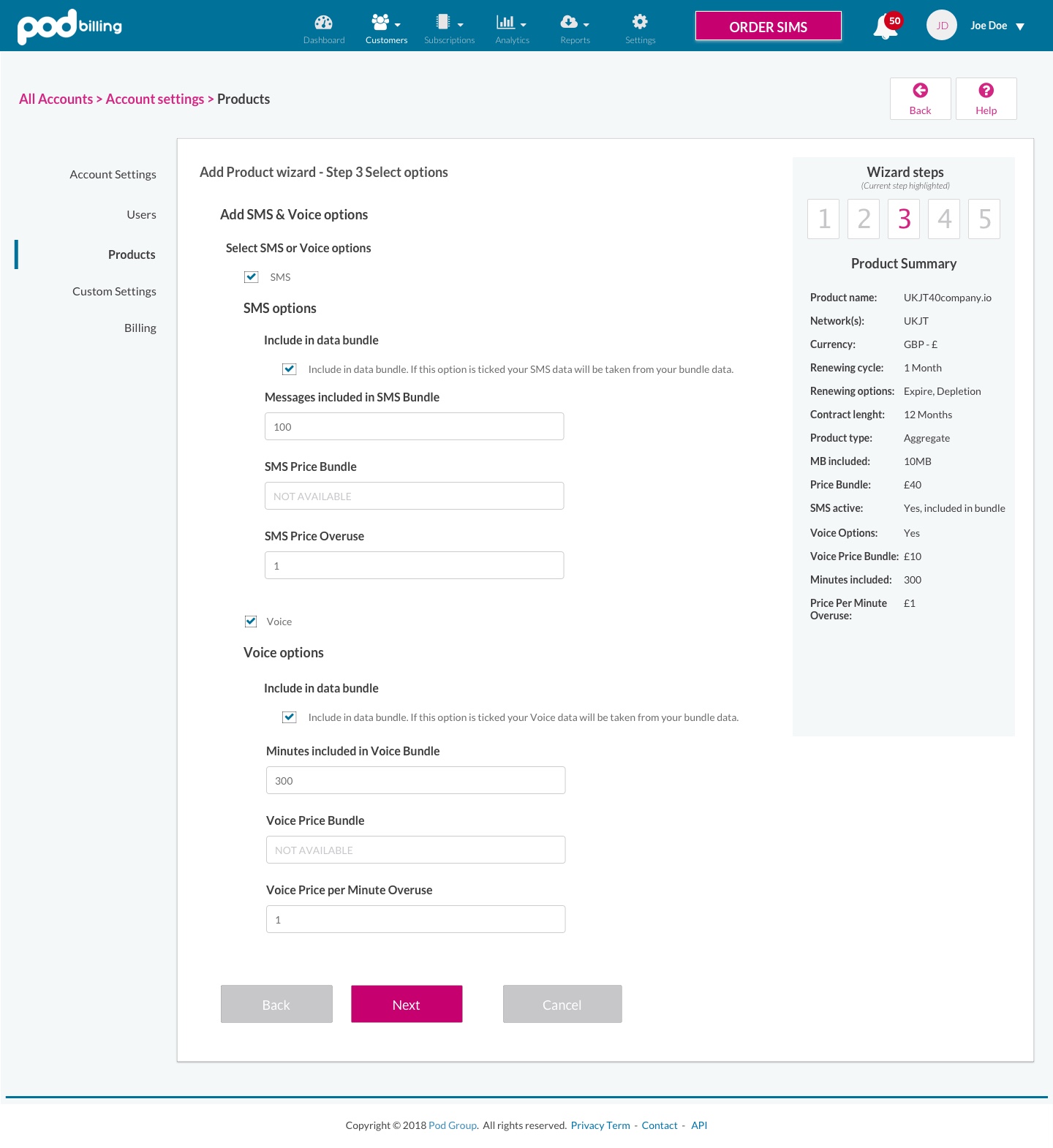Uncheck the SMS option checkbox

252,277
